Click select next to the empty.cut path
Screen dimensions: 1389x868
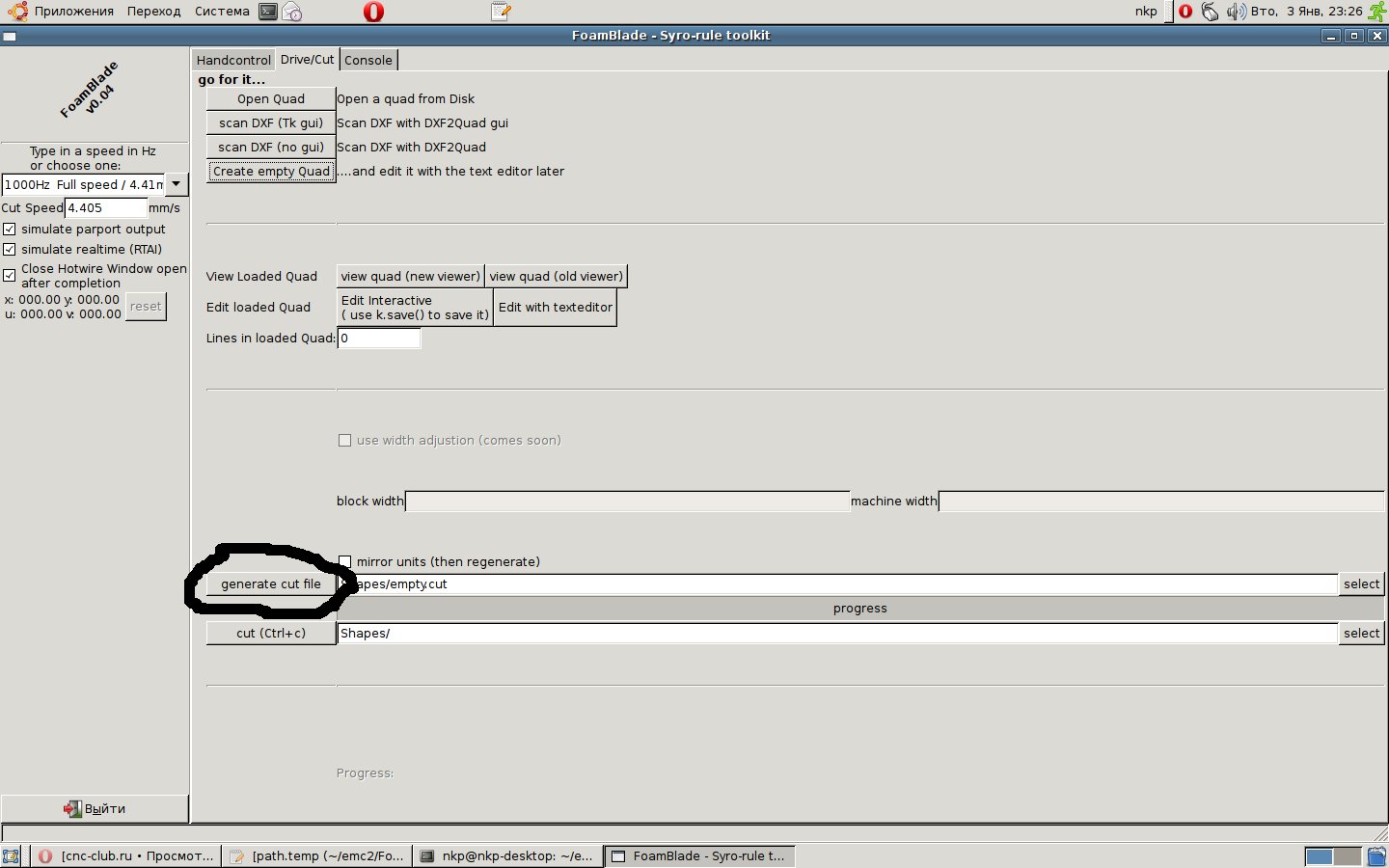coord(1361,583)
